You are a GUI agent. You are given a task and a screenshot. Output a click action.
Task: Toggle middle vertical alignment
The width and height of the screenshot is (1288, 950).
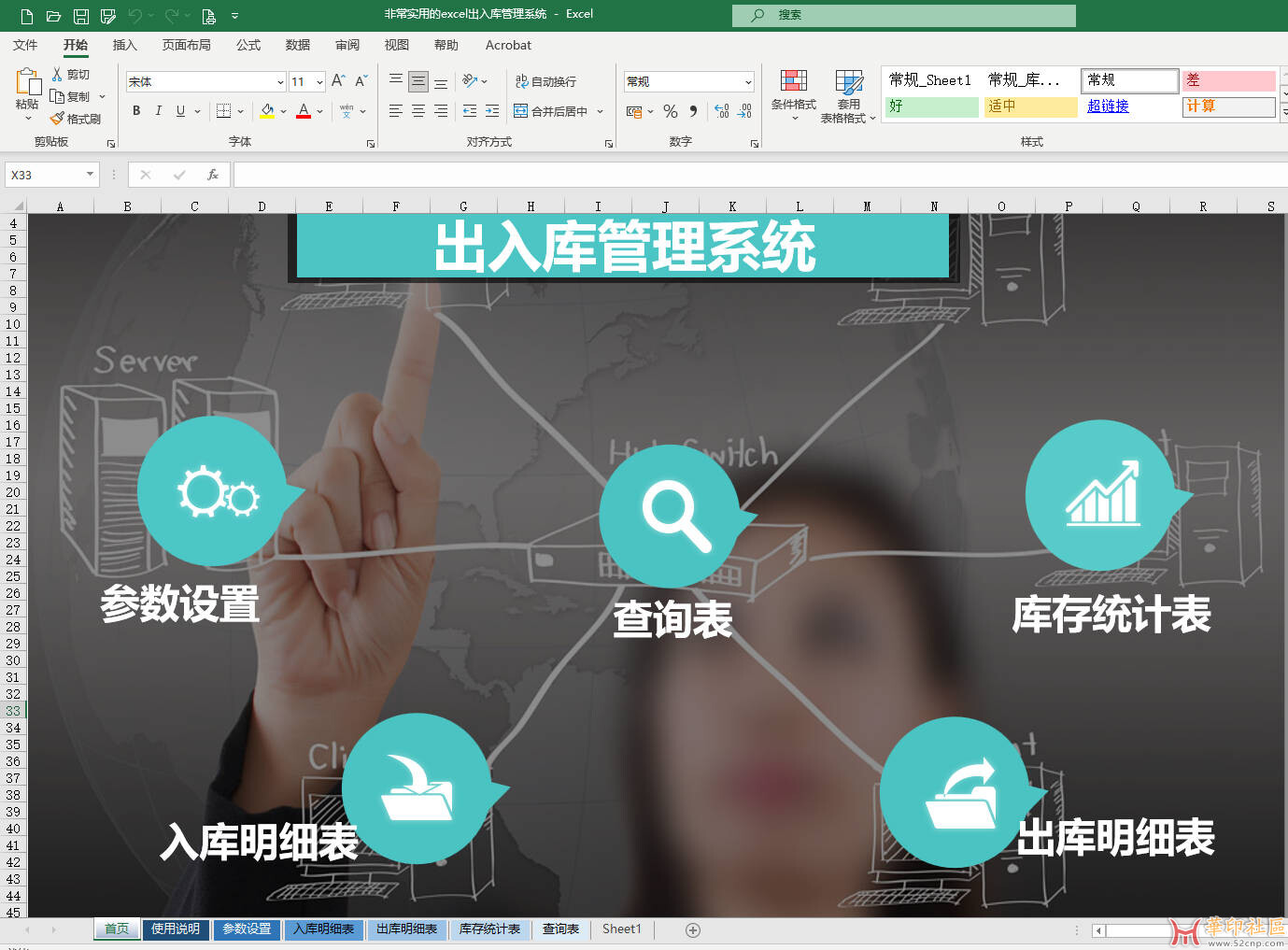418,81
